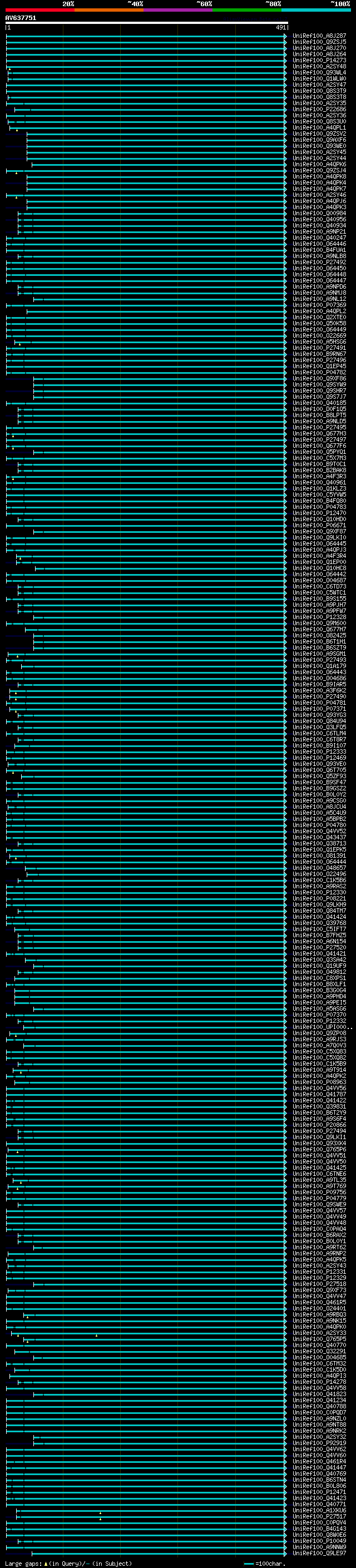Open hit UniRef100_A2SY48
This screenshot has width=356, height=1568.
(319, 66)
